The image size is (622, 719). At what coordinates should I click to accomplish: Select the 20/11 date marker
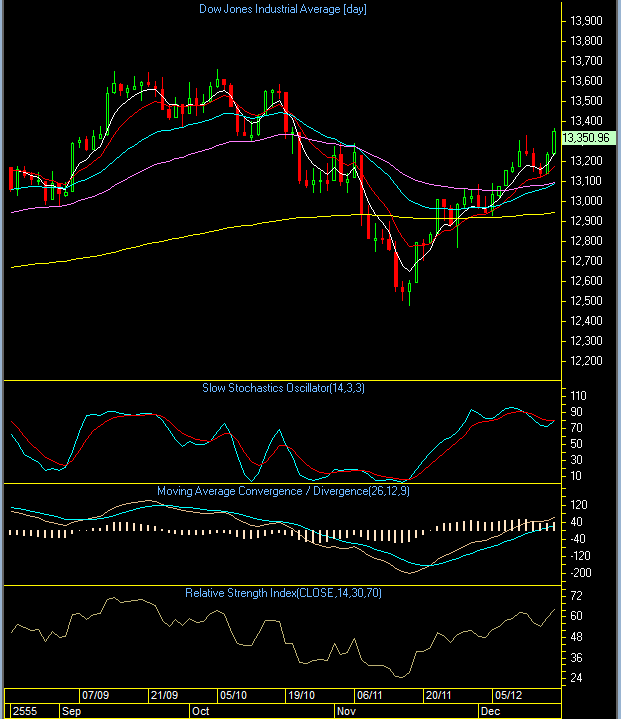[x=438, y=695]
